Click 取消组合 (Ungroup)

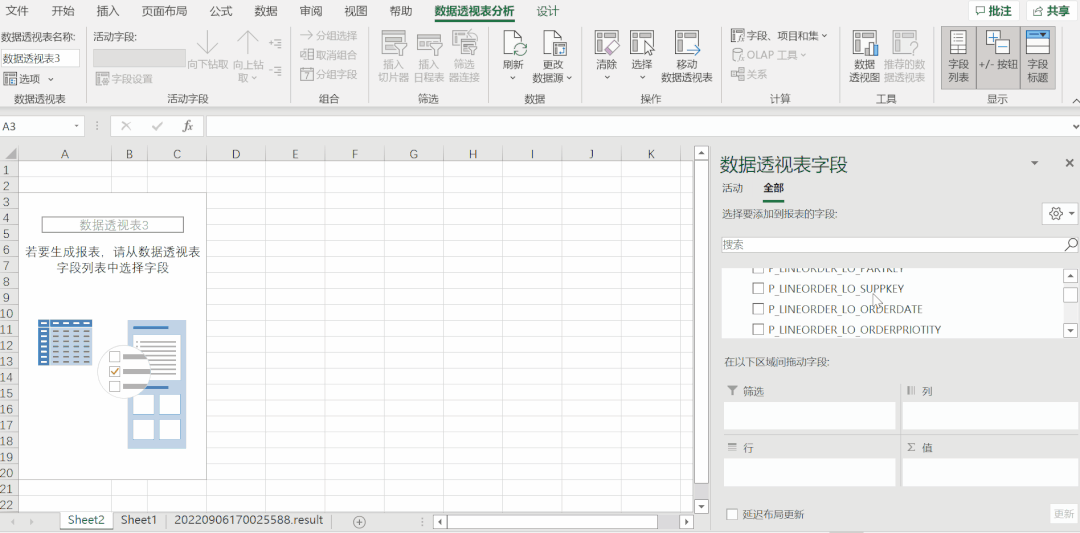[x=329, y=54]
